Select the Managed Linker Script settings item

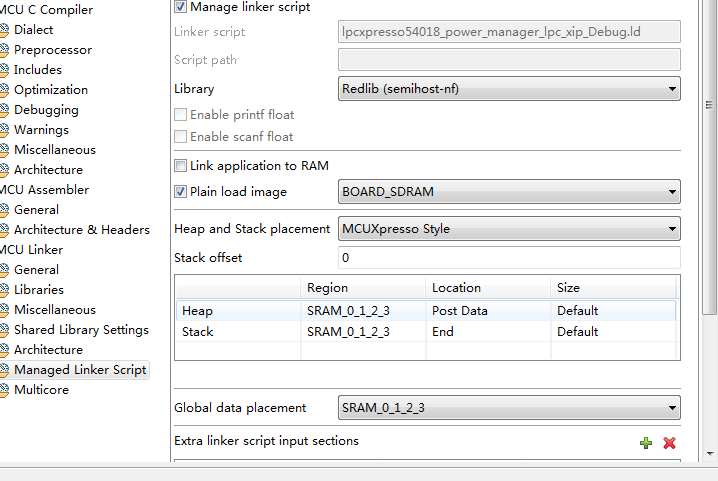(80, 370)
